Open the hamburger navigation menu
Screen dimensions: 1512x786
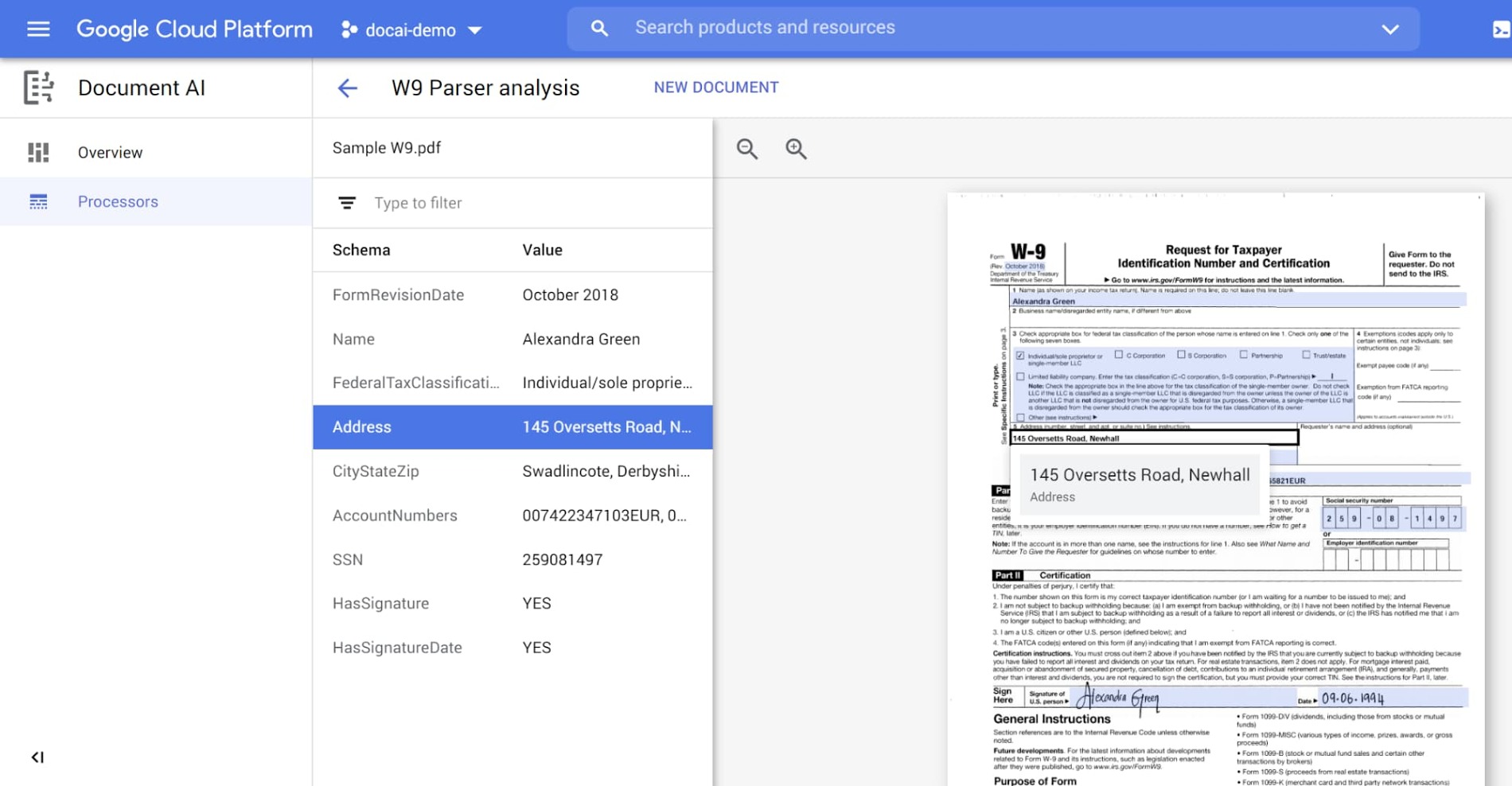[37, 29]
